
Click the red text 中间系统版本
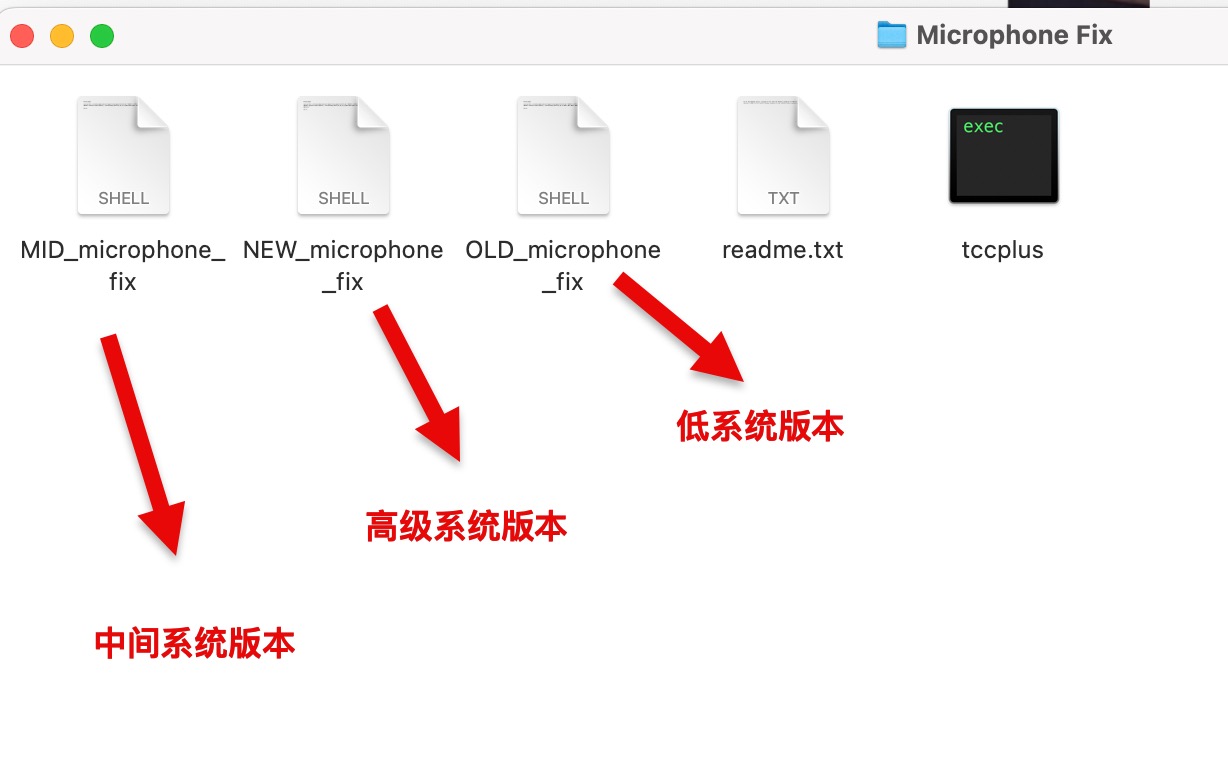195,643
